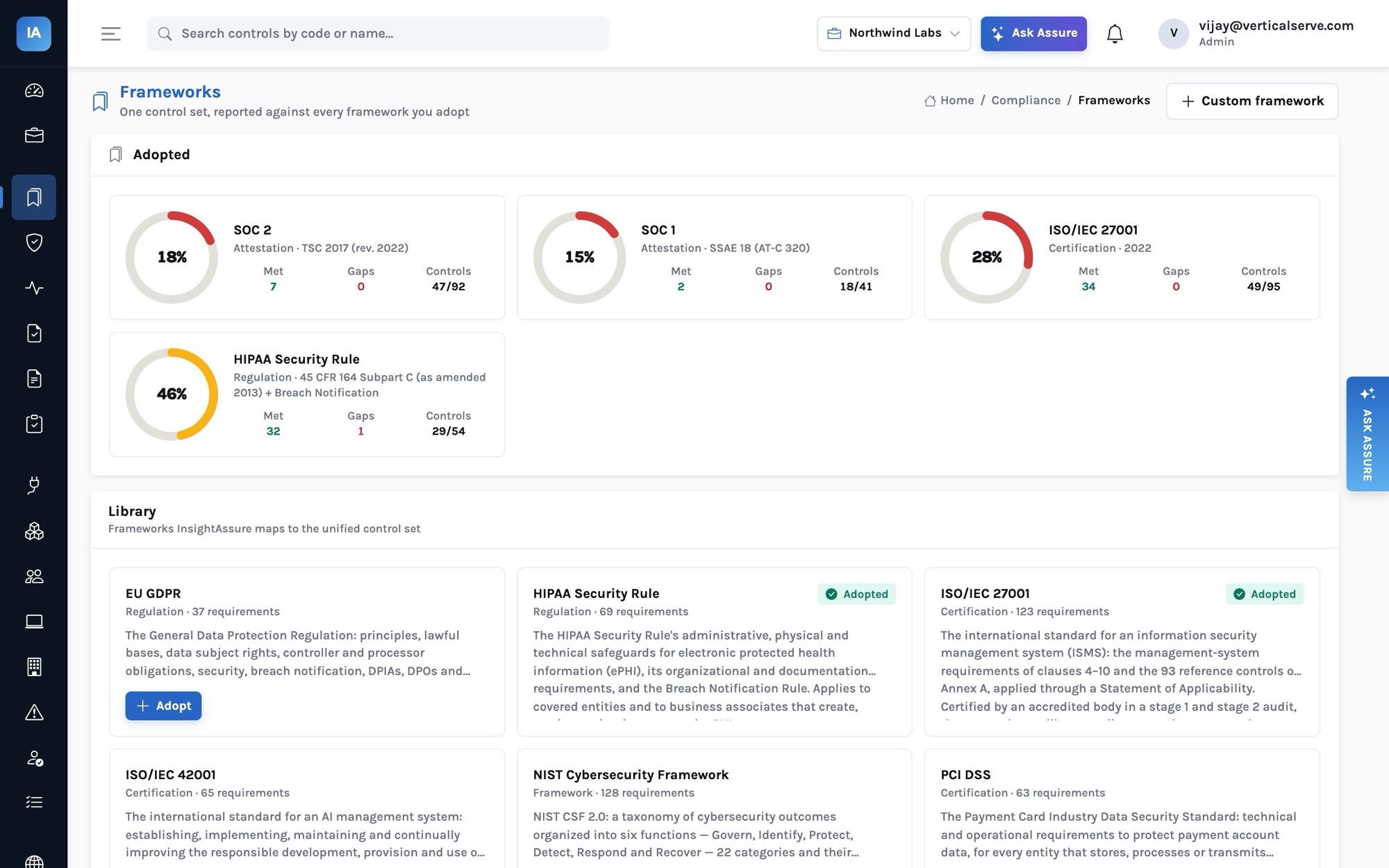This screenshot has width=1389, height=868.
Task: Open the laptop devices sidebar icon
Action: [x=34, y=621]
